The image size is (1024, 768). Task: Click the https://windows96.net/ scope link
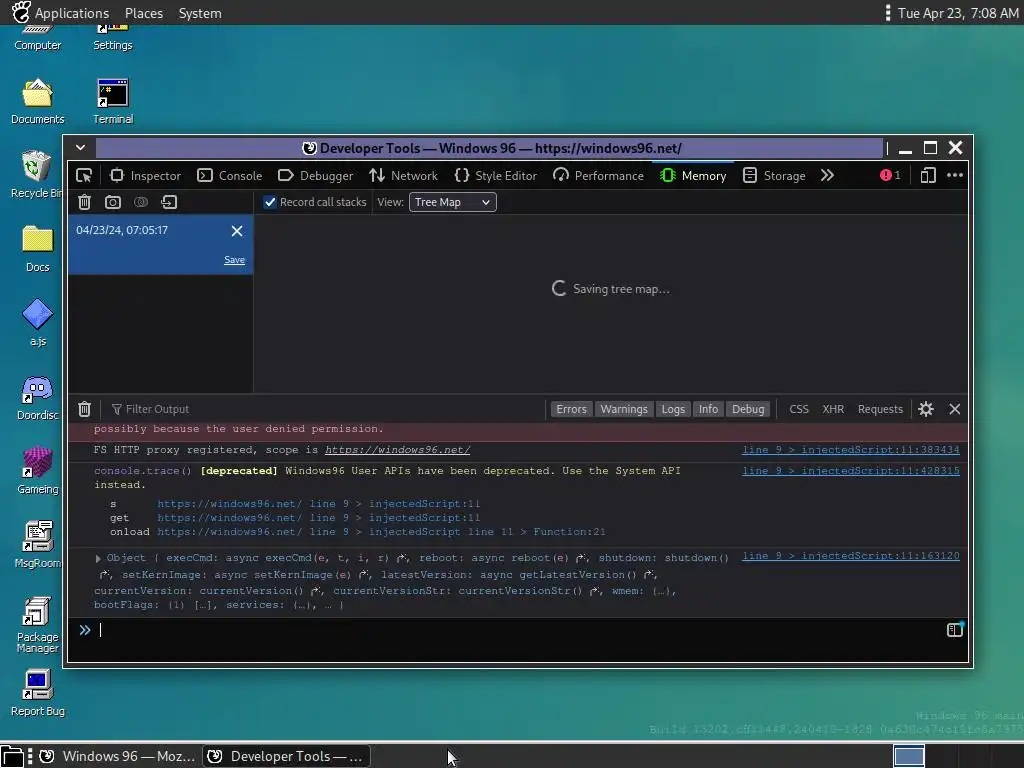point(397,450)
